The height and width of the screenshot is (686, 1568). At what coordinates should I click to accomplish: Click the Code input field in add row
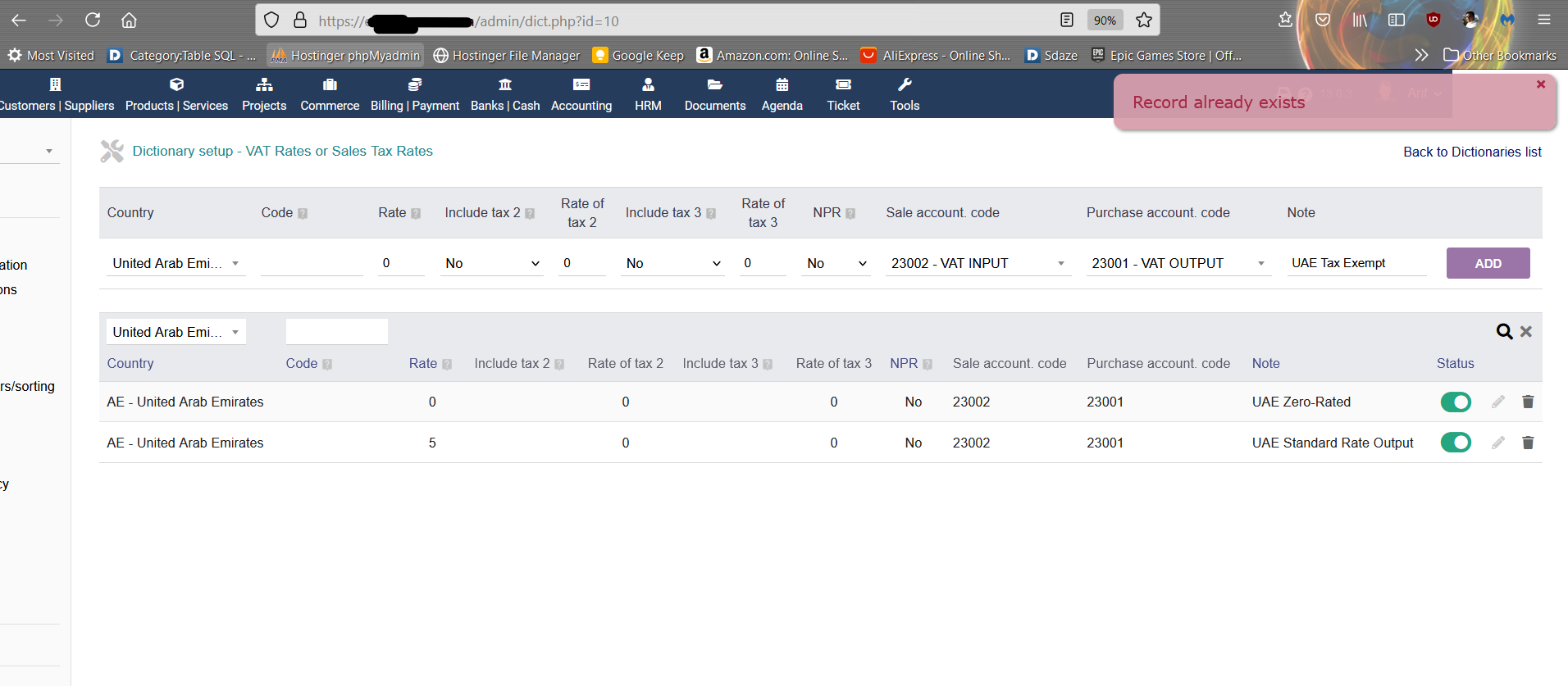[312, 263]
